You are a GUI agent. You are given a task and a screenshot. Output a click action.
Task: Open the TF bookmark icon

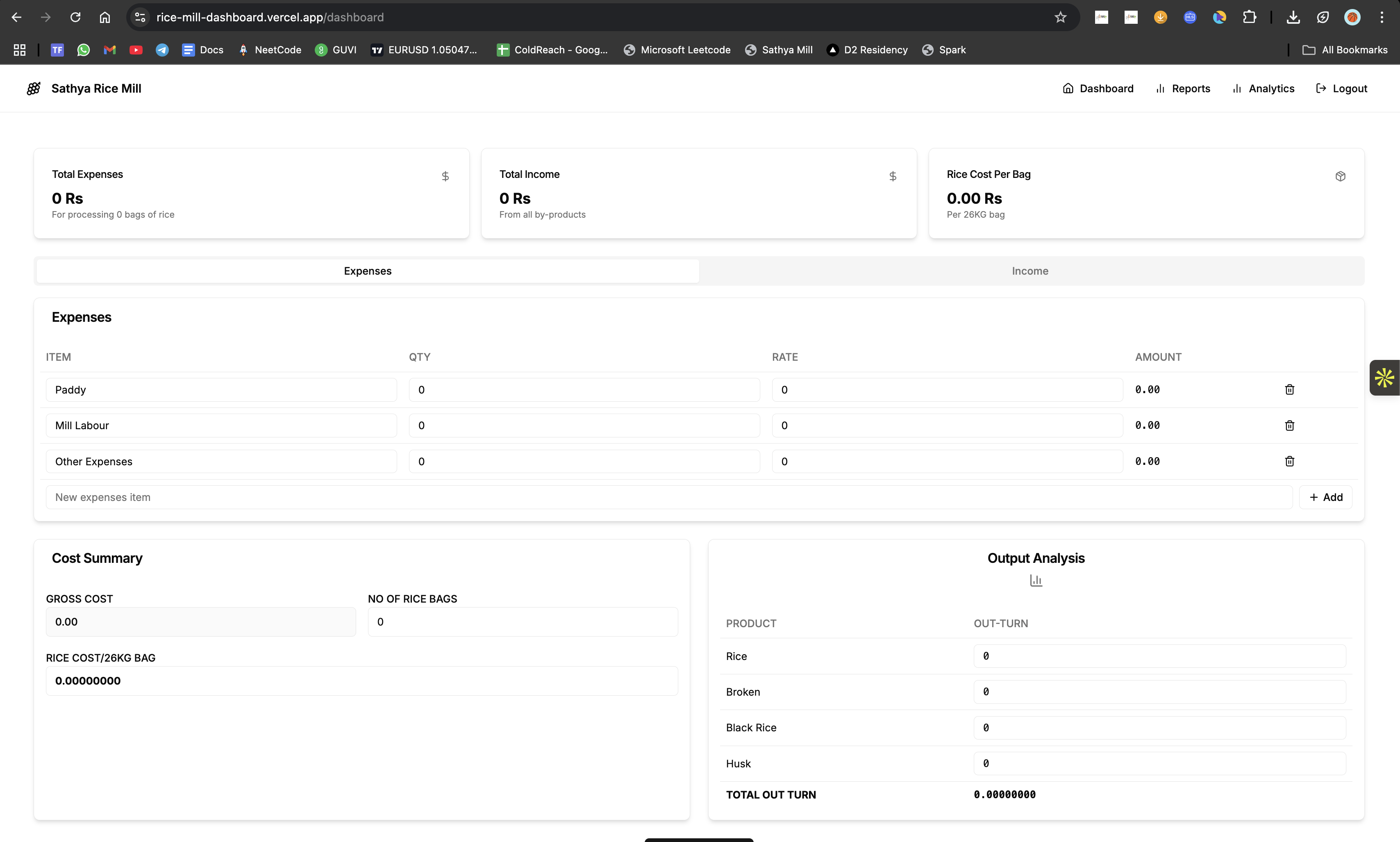tap(57, 50)
